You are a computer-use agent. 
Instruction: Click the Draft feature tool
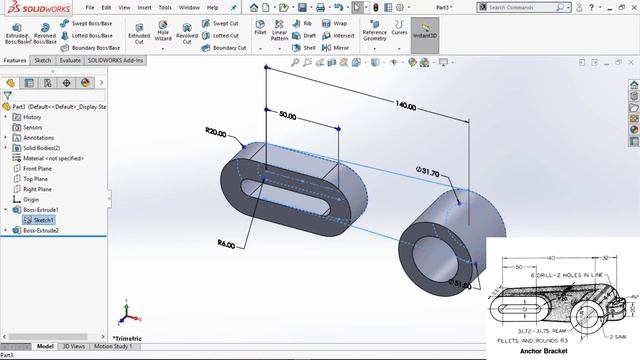(x=304, y=36)
